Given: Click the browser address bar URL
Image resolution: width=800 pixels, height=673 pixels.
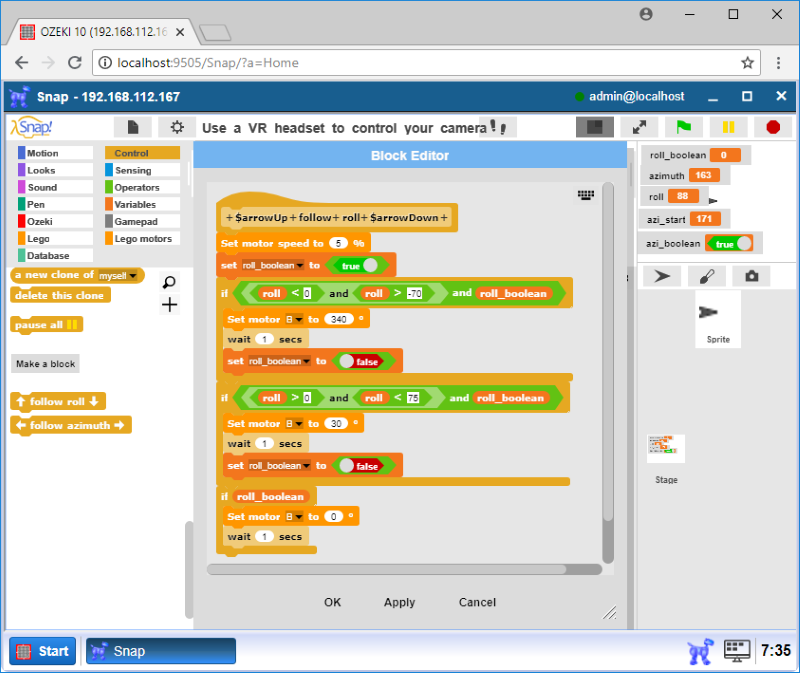Looking at the screenshot, I should (208, 63).
